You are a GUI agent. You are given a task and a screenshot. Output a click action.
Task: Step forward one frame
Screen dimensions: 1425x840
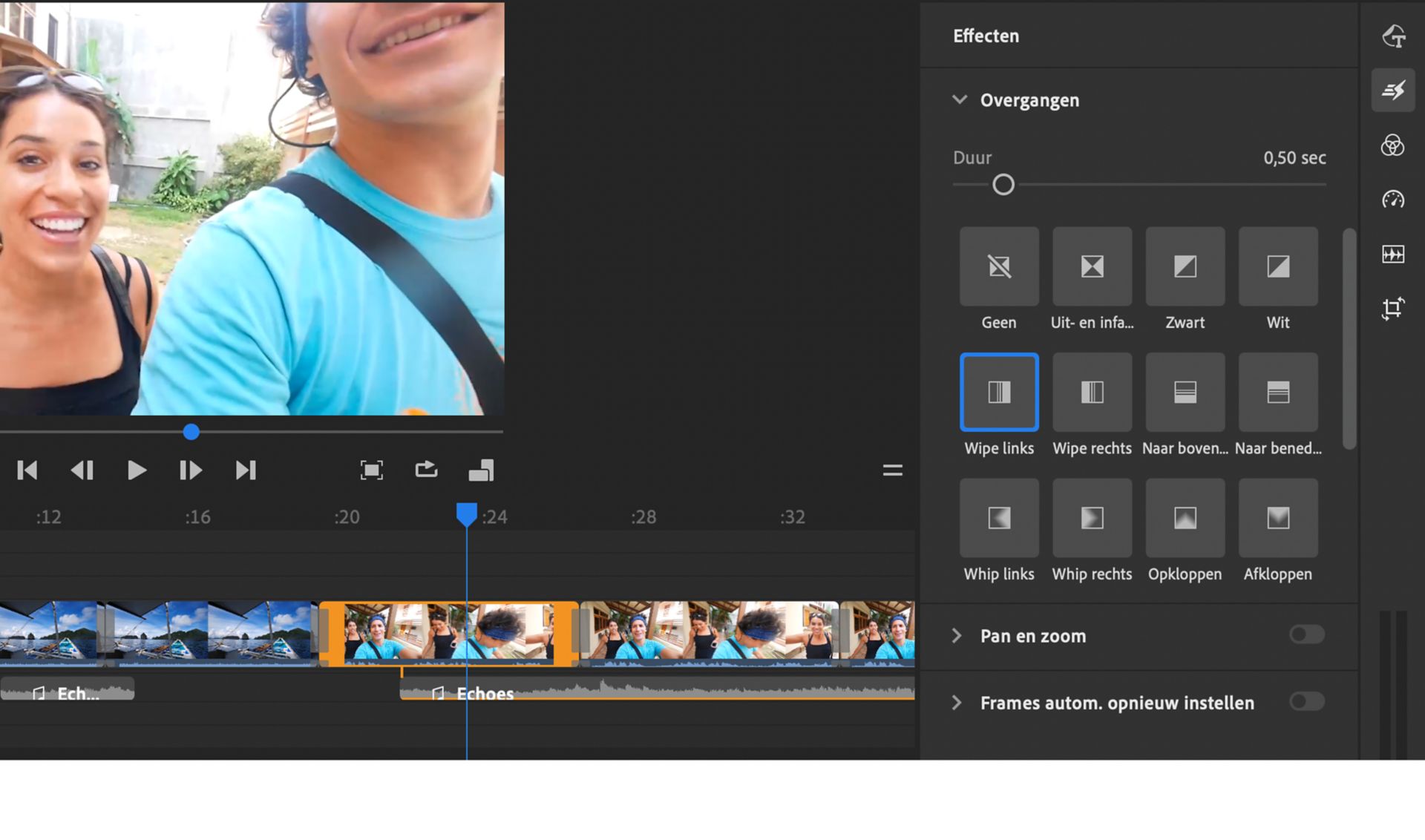click(191, 470)
